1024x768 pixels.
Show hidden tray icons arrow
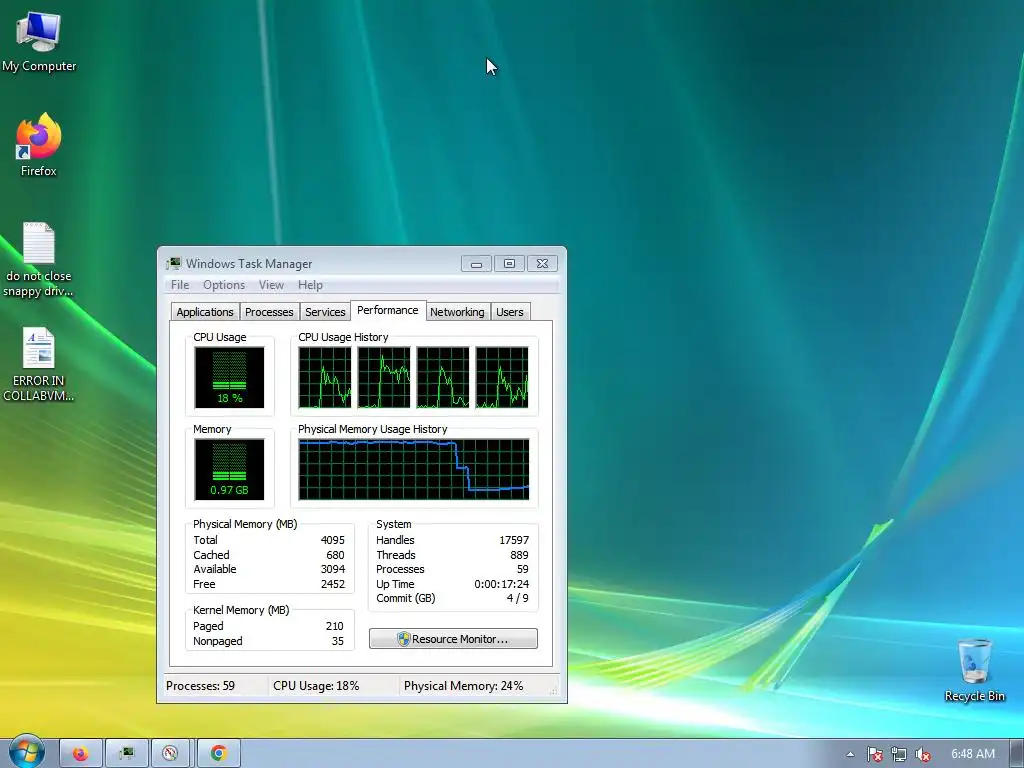coord(850,754)
